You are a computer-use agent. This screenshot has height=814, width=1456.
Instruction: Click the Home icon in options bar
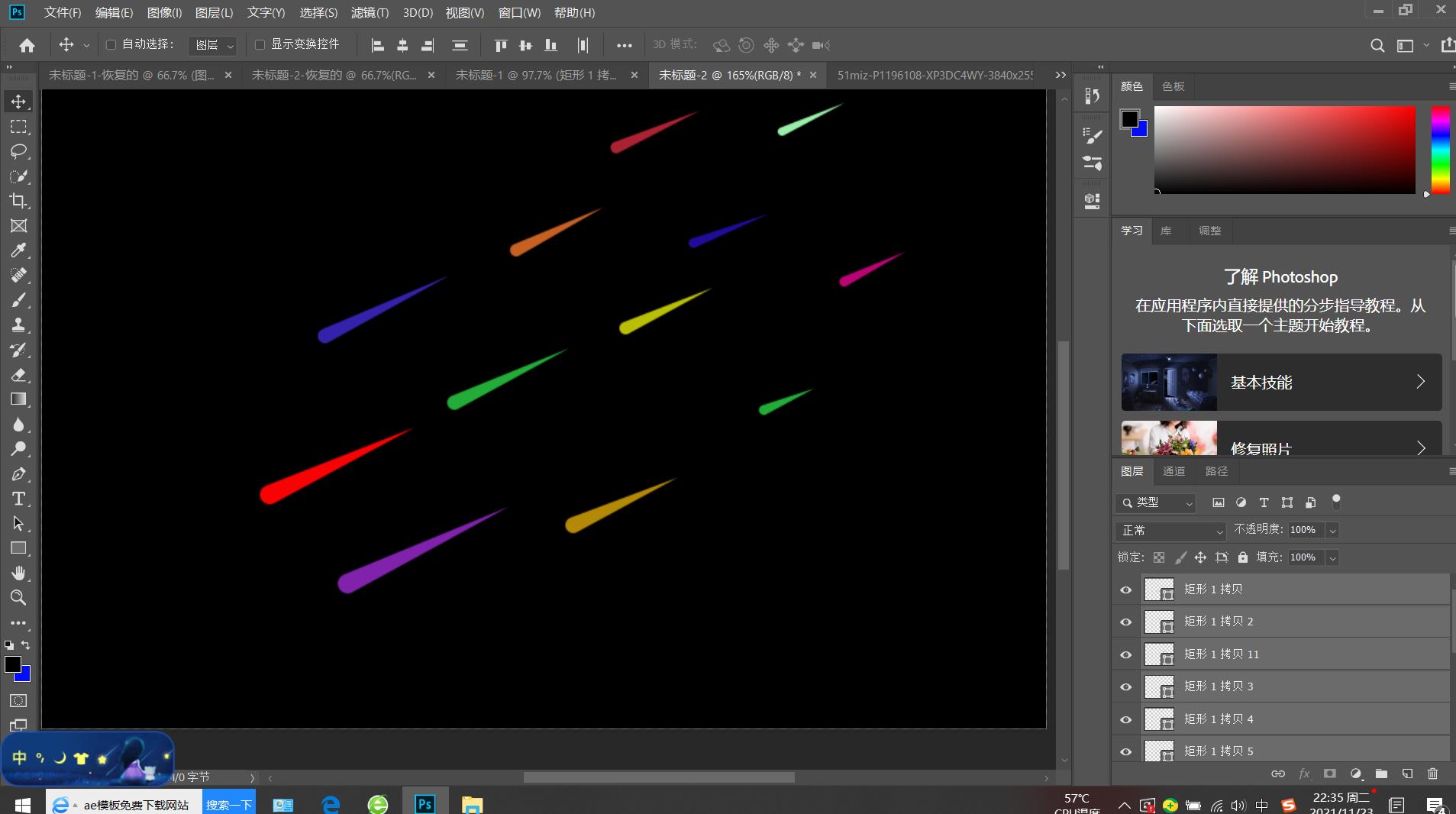27,45
